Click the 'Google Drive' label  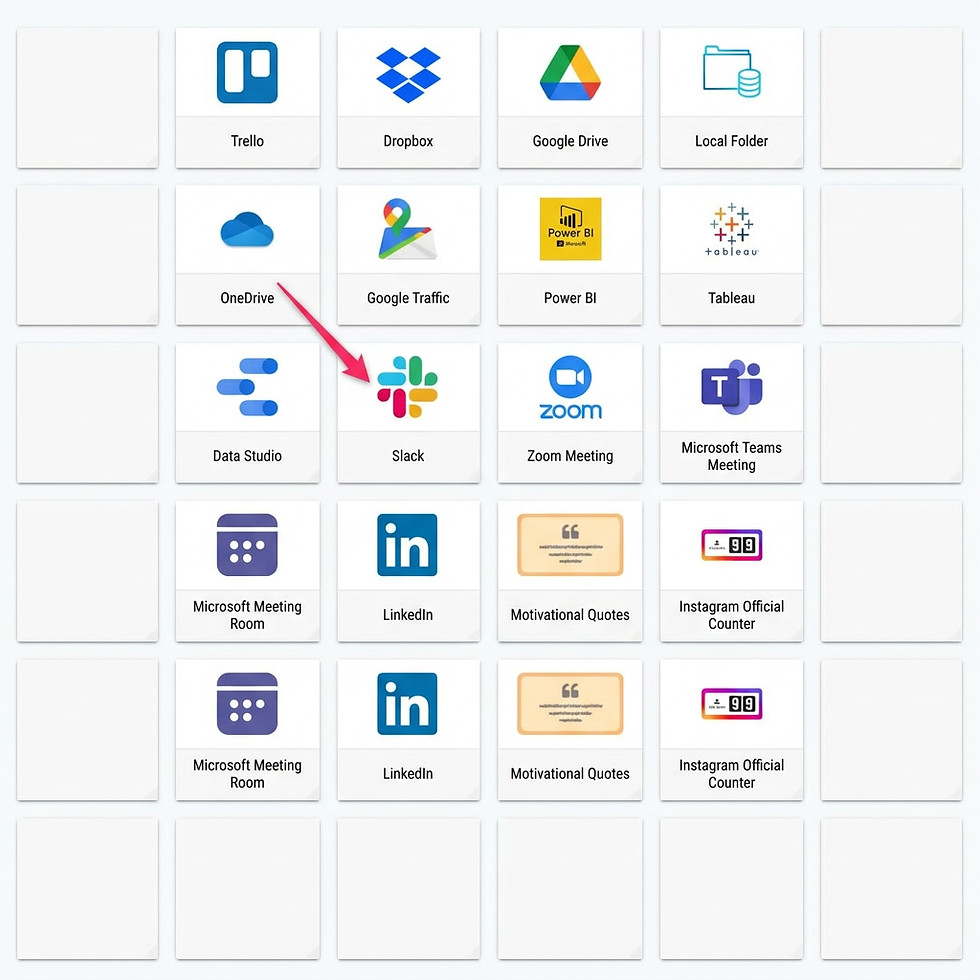570,141
